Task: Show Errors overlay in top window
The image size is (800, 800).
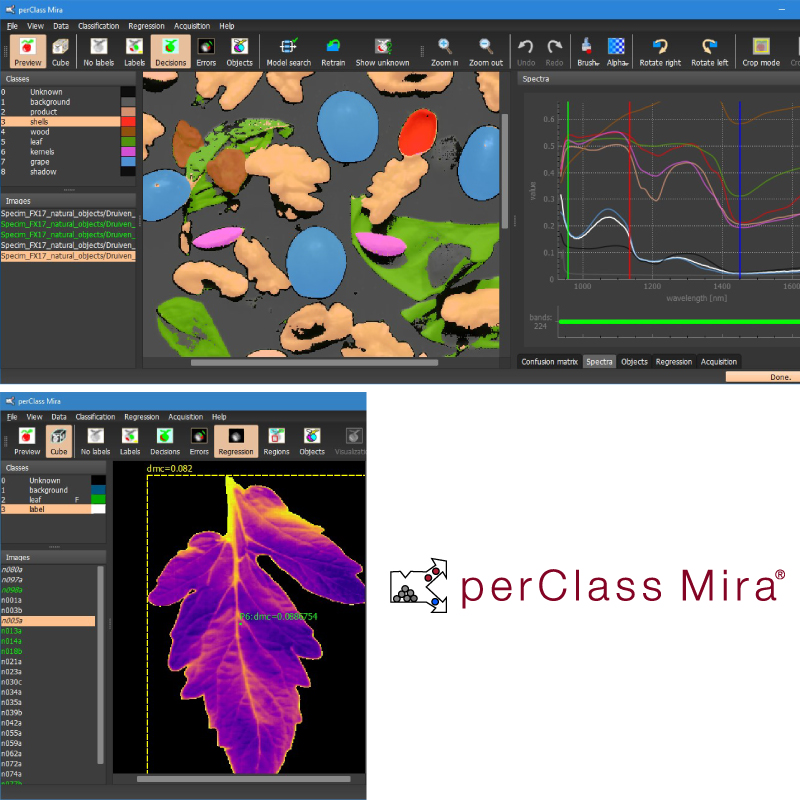Action: coord(206,52)
